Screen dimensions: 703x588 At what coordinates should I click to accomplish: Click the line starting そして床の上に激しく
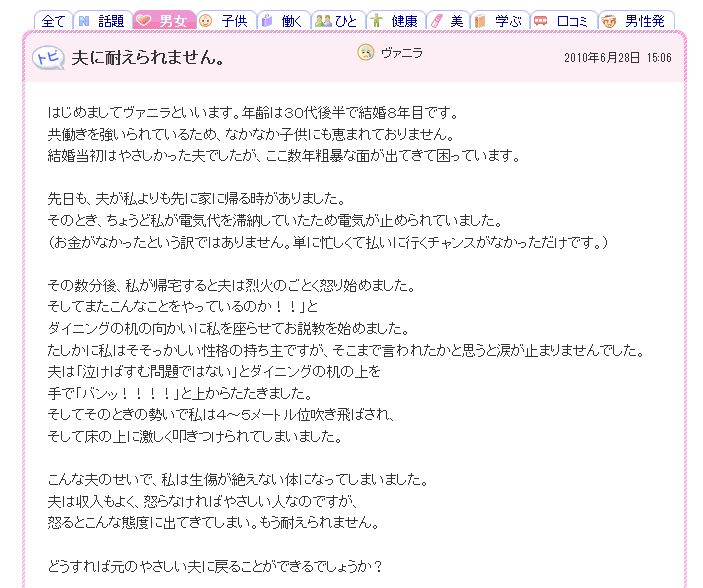195,436
